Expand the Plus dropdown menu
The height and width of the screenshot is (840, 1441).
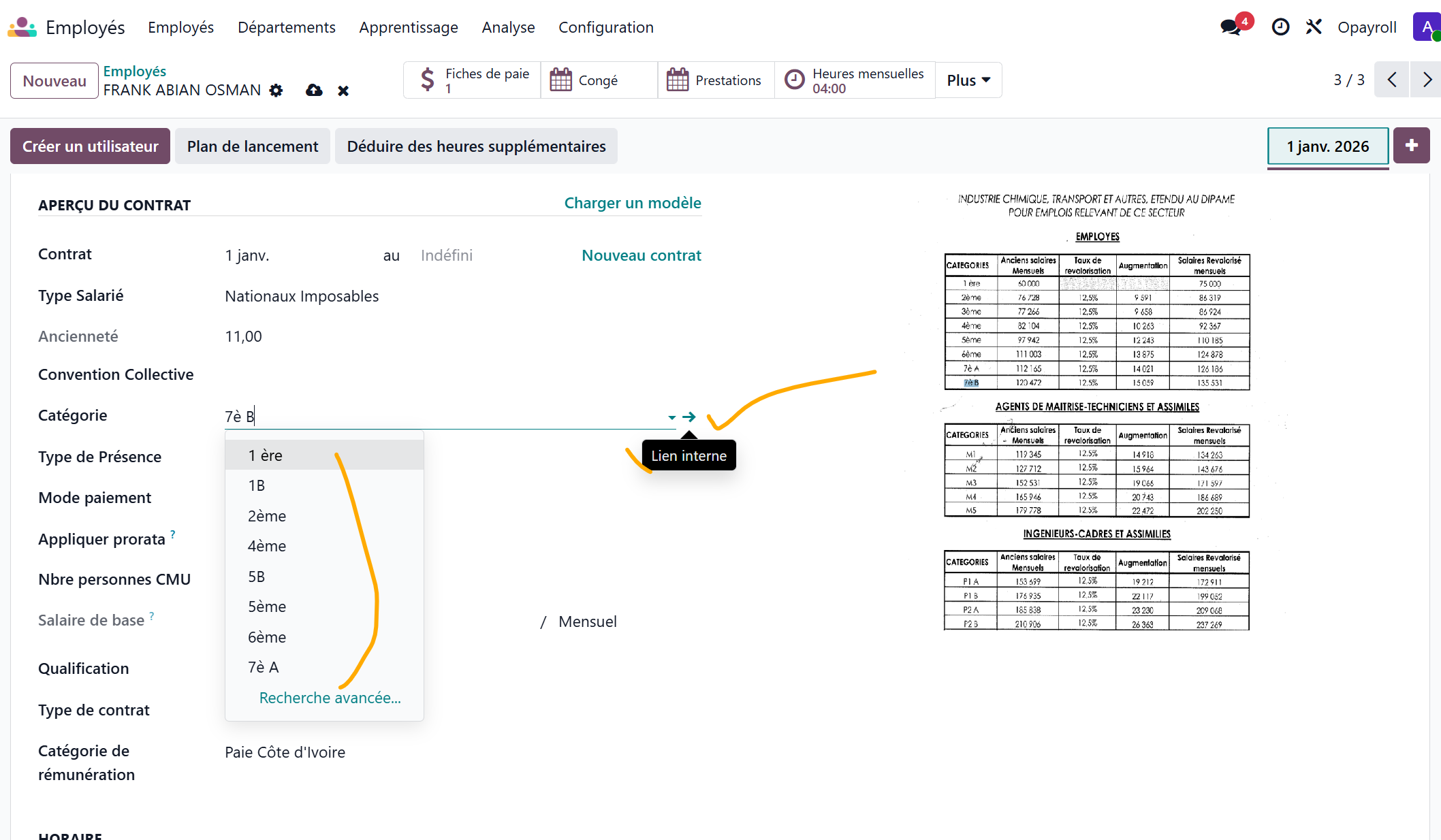[x=968, y=80]
